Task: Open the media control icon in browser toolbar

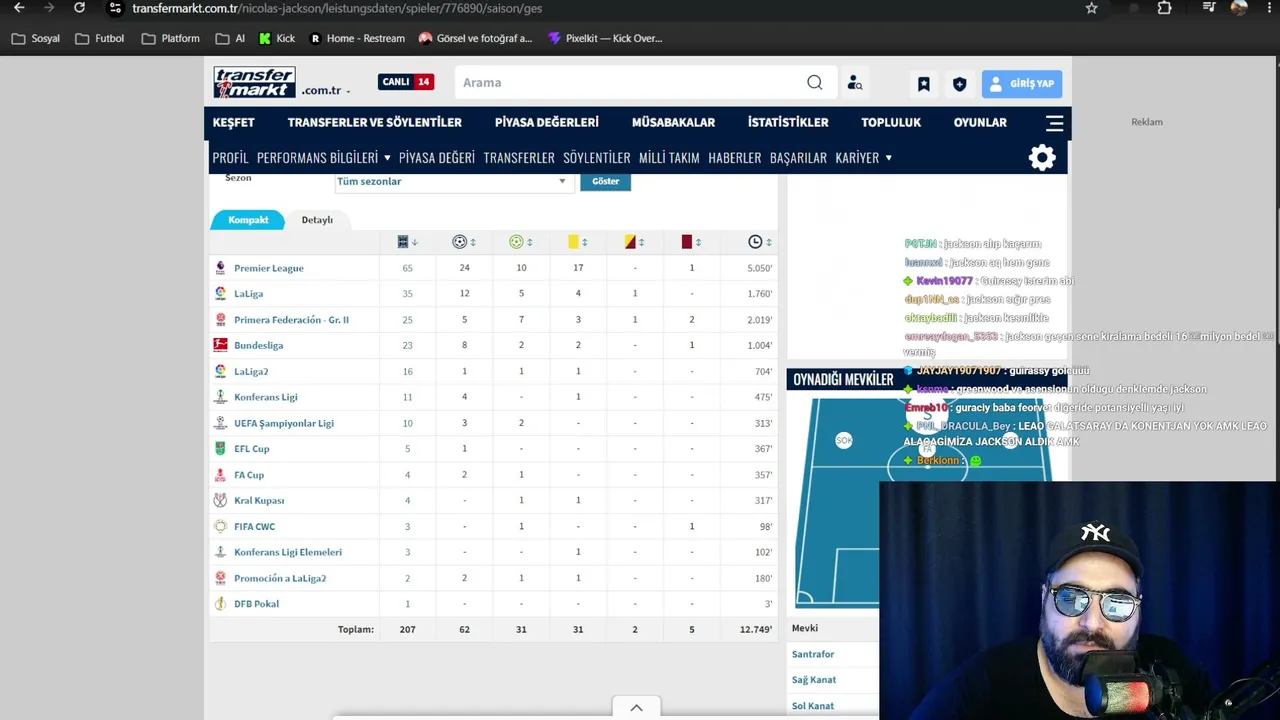Action: pos(1209,8)
